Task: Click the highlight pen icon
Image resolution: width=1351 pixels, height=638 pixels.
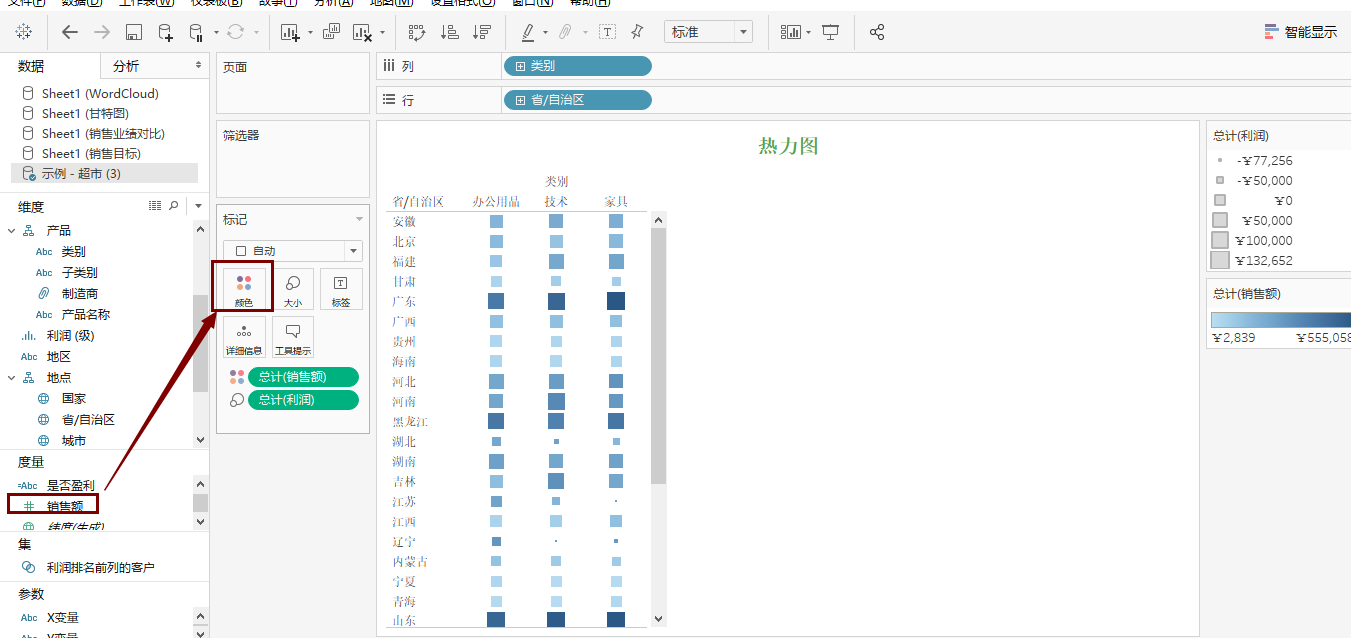Action: (x=528, y=32)
